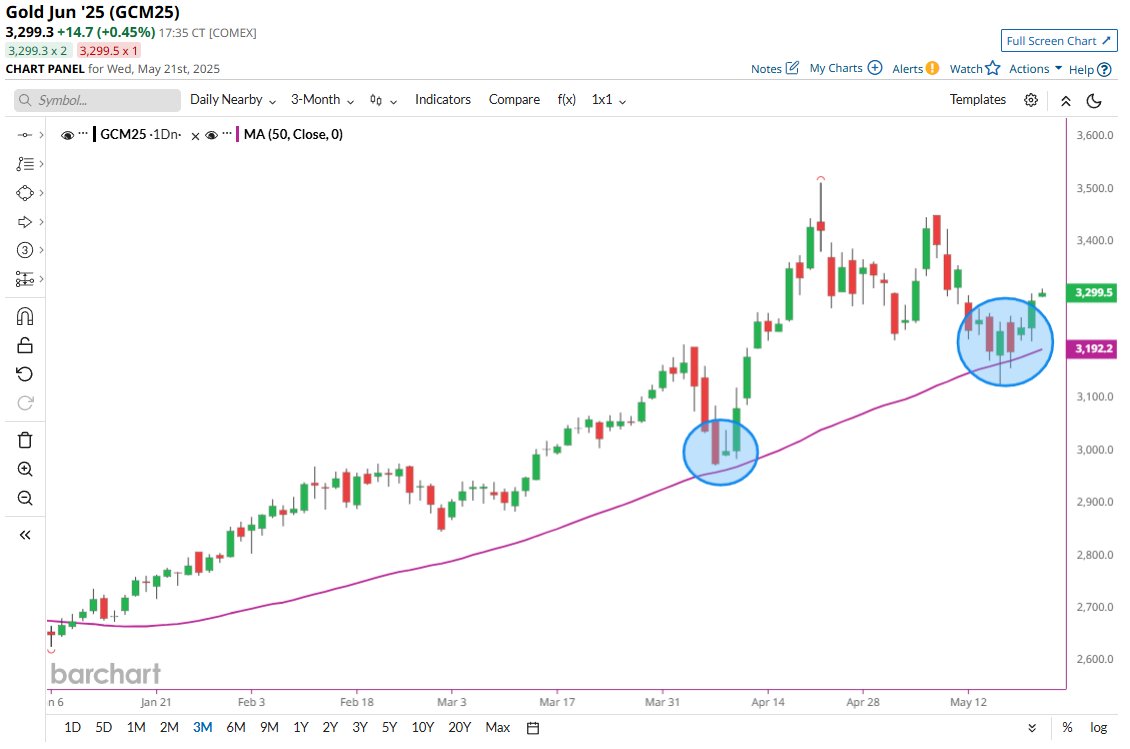The image size is (1130, 749).
Task: Open options dots for GCM25 series
Action: coord(83,133)
